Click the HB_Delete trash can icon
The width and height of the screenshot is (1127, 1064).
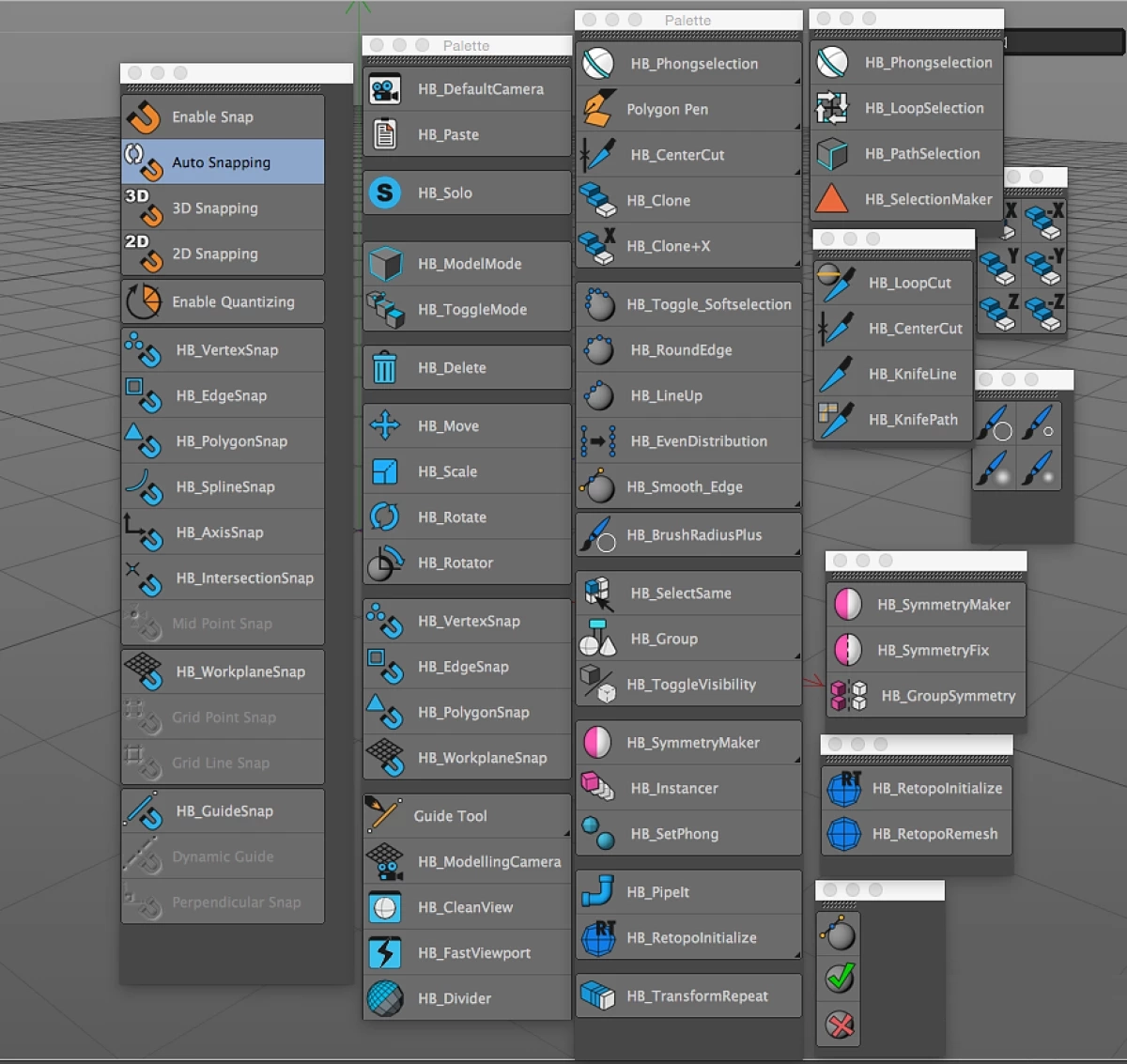(385, 368)
